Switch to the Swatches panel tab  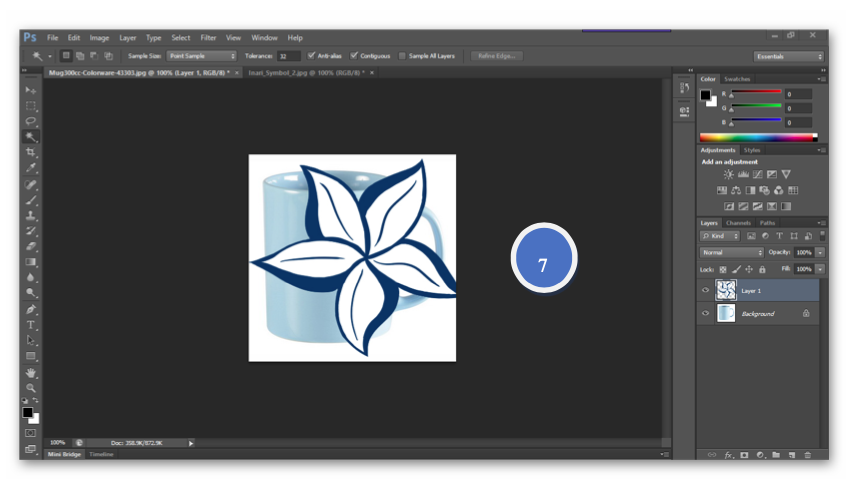pyautogui.click(x=737, y=79)
